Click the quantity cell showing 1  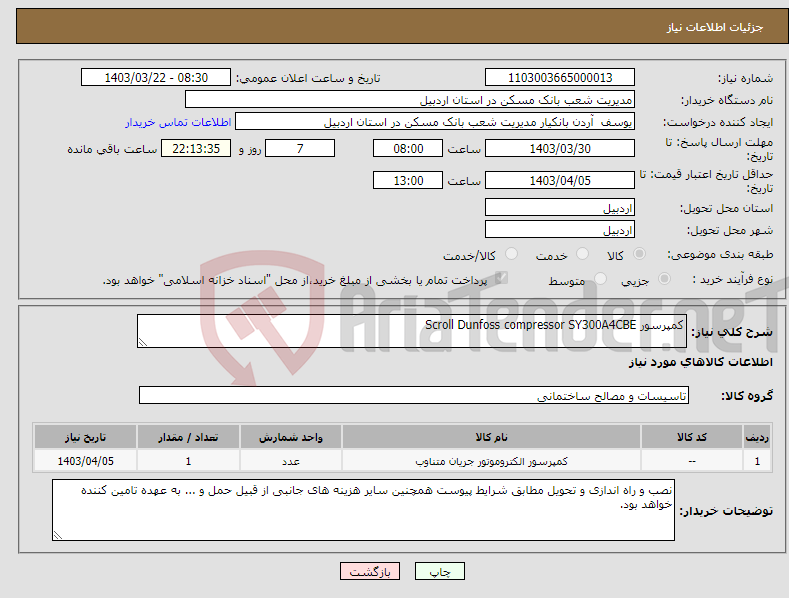coord(188,461)
